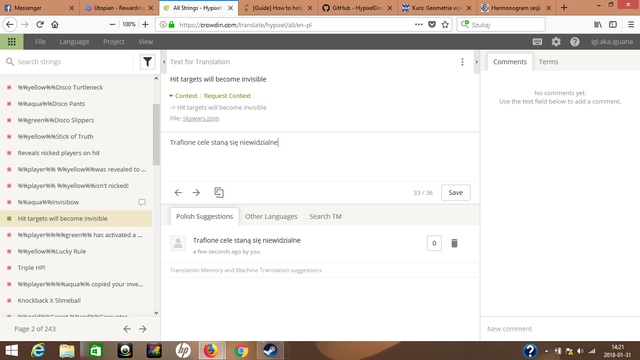Switch to Other Languages tab
This screenshot has height=360, width=640.
point(271,216)
